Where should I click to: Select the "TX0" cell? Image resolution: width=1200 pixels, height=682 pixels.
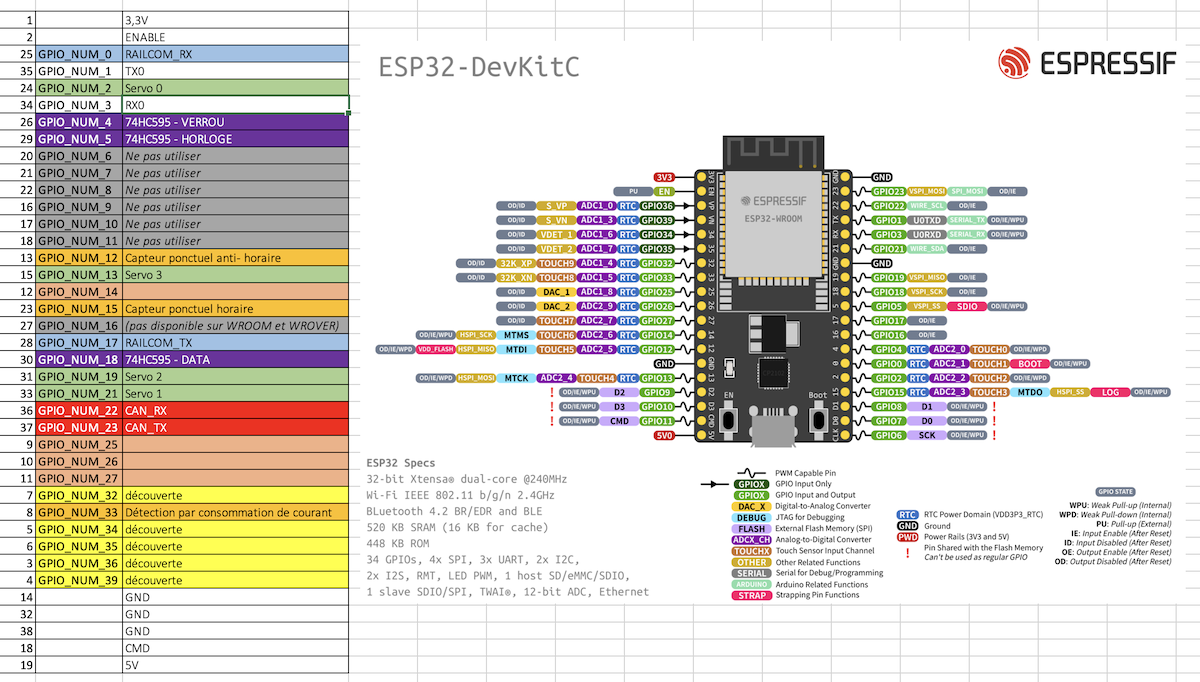[236, 71]
